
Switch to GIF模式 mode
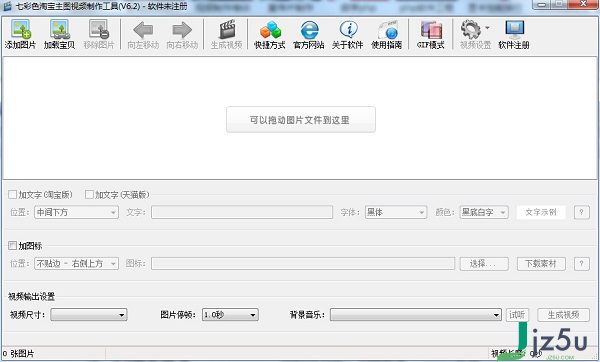431,34
